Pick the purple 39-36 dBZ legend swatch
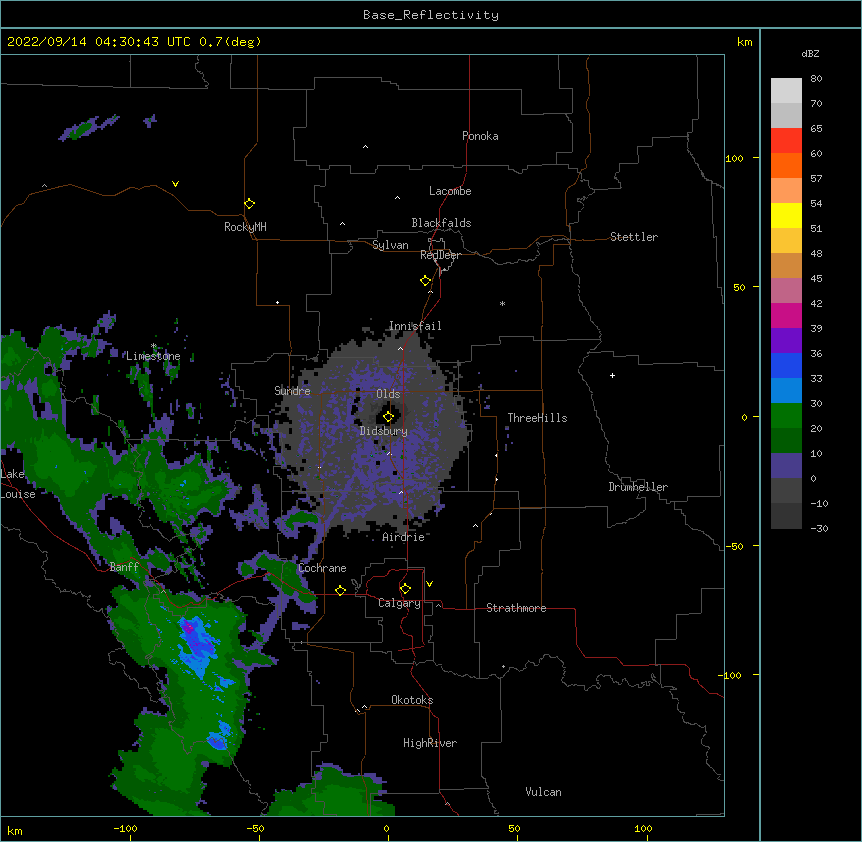Image resolution: width=862 pixels, height=842 pixels. tap(786, 341)
